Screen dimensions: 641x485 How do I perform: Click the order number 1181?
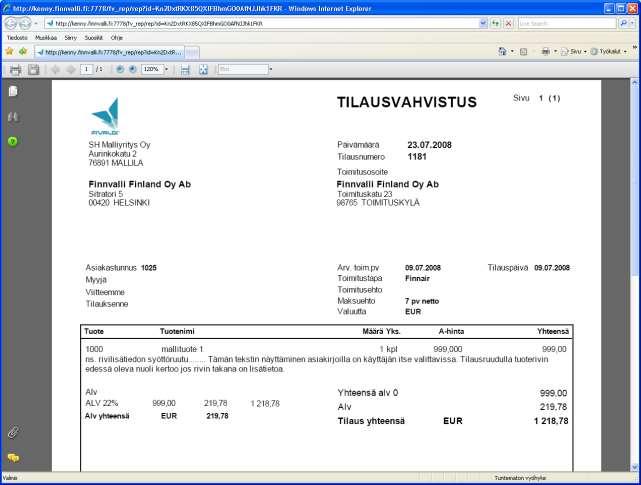pos(417,157)
